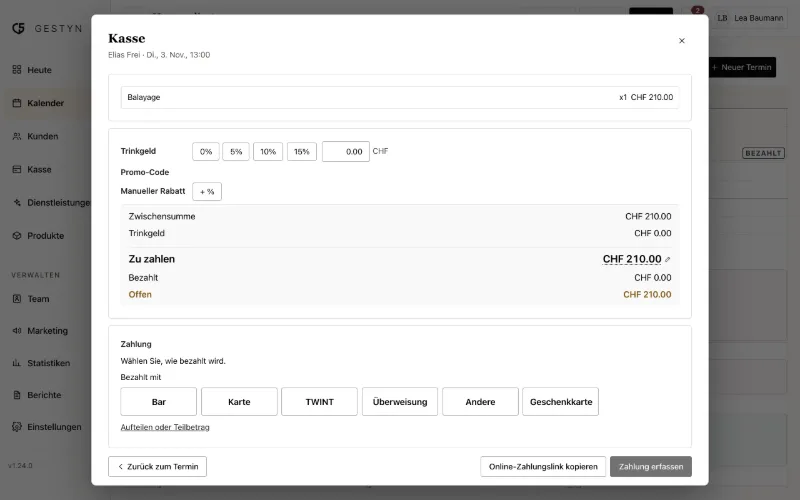Choose Karte as payment method

pyautogui.click(x=239, y=402)
